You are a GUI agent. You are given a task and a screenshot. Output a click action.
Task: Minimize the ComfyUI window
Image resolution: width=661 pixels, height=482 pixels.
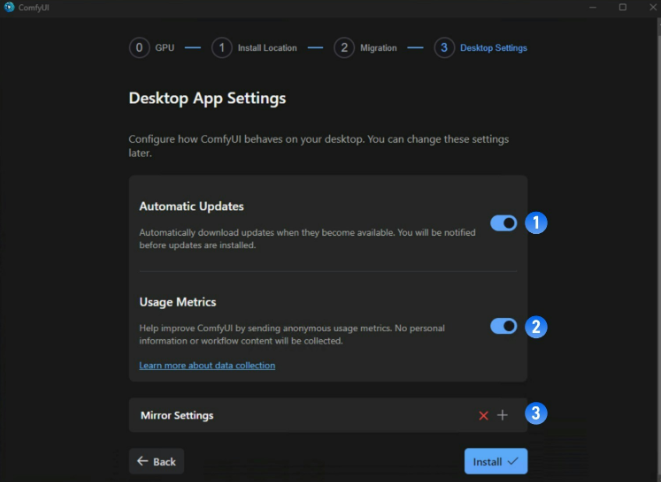pyautogui.click(x=595, y=7)
